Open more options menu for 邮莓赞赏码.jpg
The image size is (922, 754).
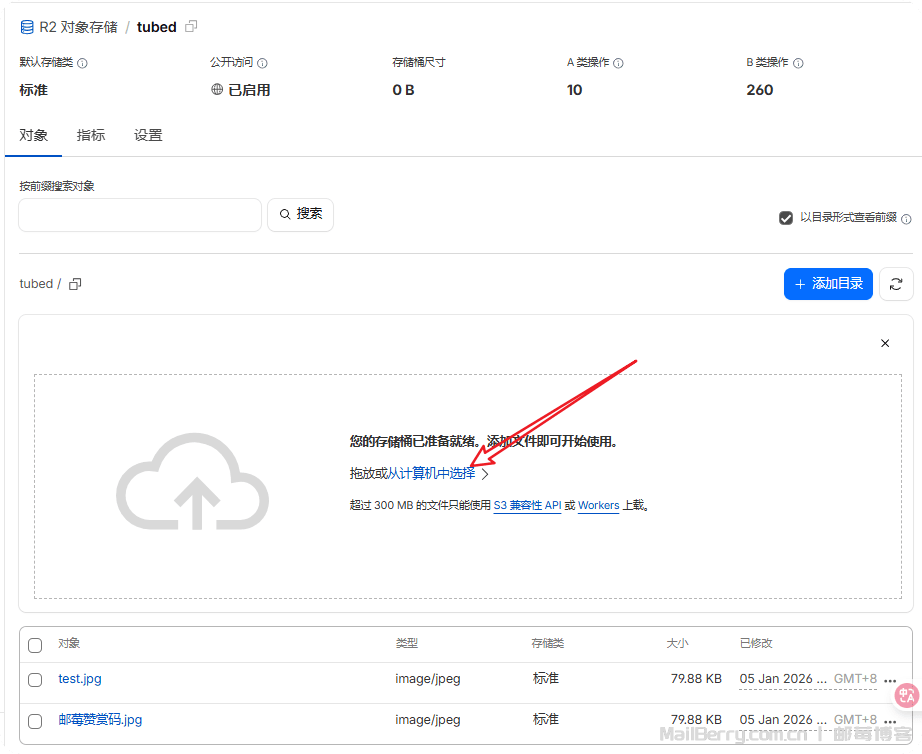[890, 721]
